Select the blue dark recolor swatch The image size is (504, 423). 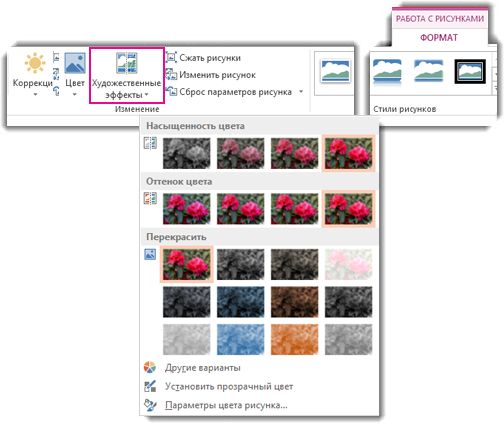tap(241, 302)
